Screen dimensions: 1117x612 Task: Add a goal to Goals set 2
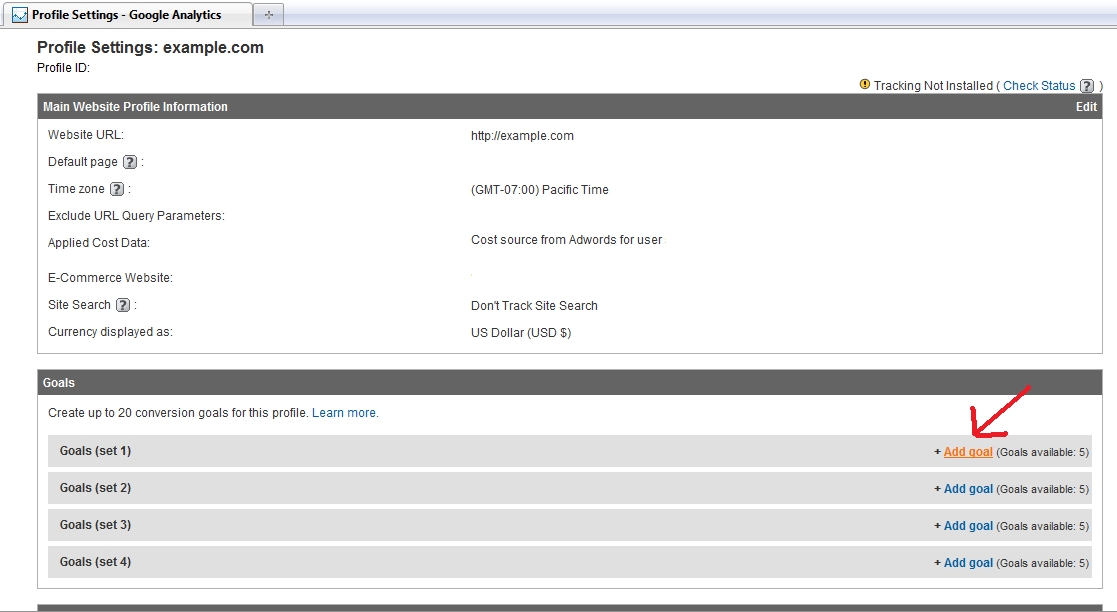click(x=967, y=488)
